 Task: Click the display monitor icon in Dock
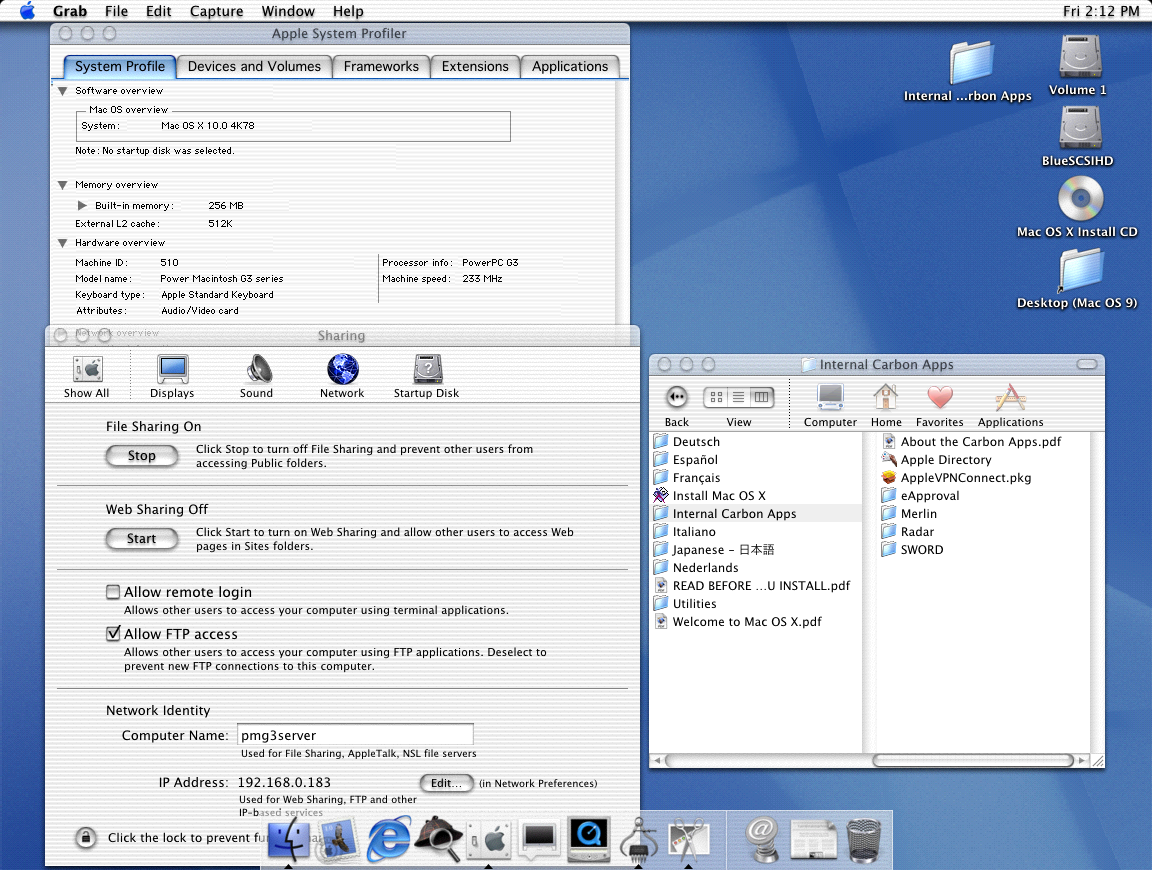(x=539, y=839)
